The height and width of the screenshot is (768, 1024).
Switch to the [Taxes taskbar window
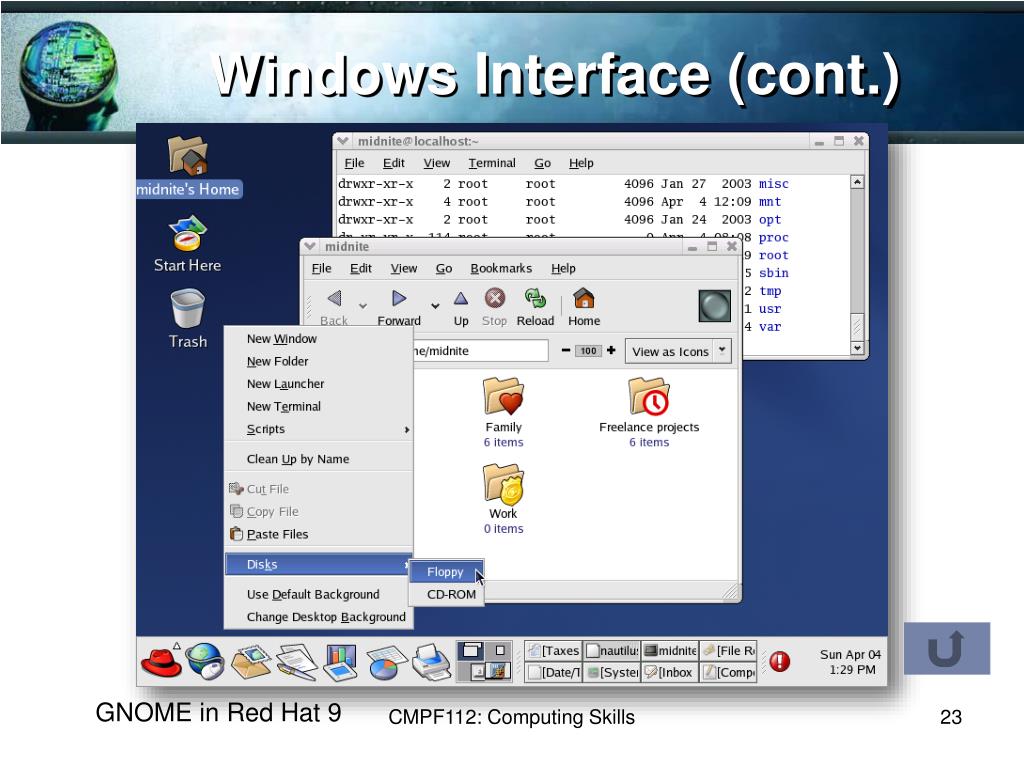553,651
